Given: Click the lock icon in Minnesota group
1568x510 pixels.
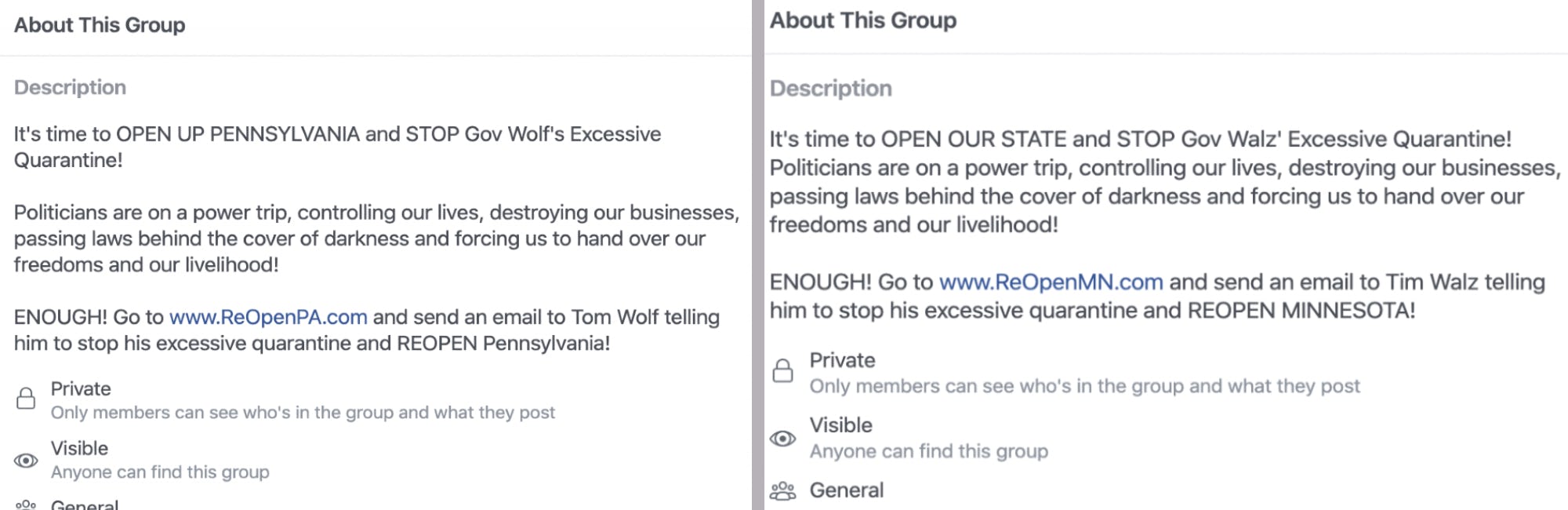Looking at the screenshot, I should click(782, 370).
